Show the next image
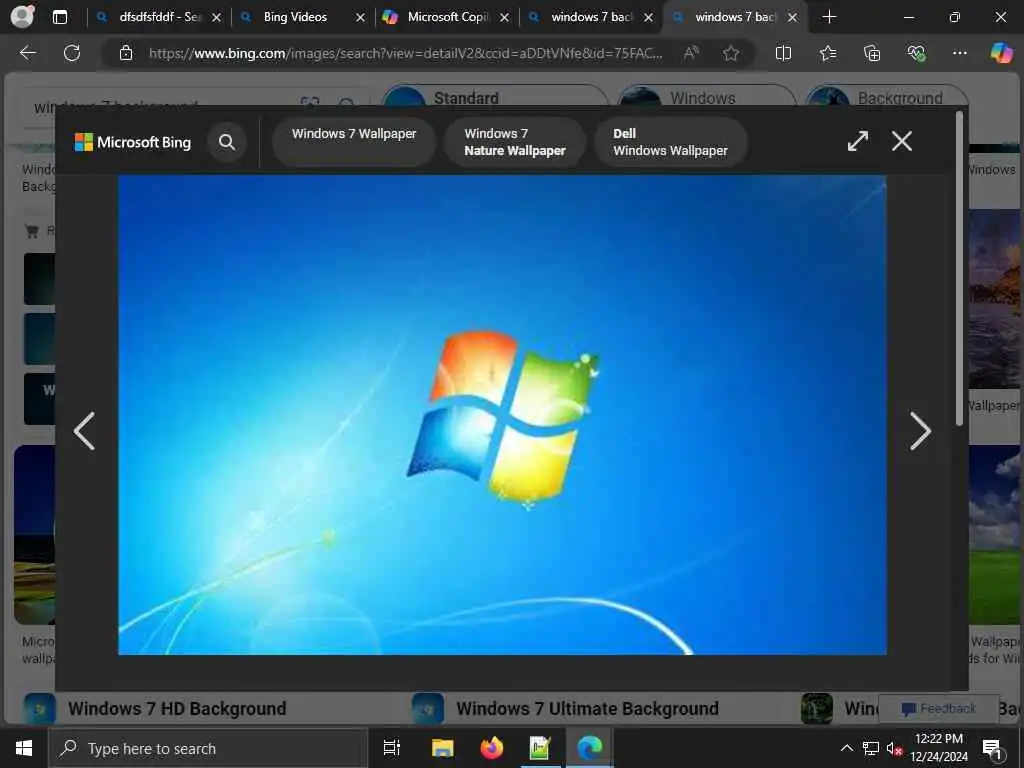The image size is (1024, 768). click(x=920, y=431)
